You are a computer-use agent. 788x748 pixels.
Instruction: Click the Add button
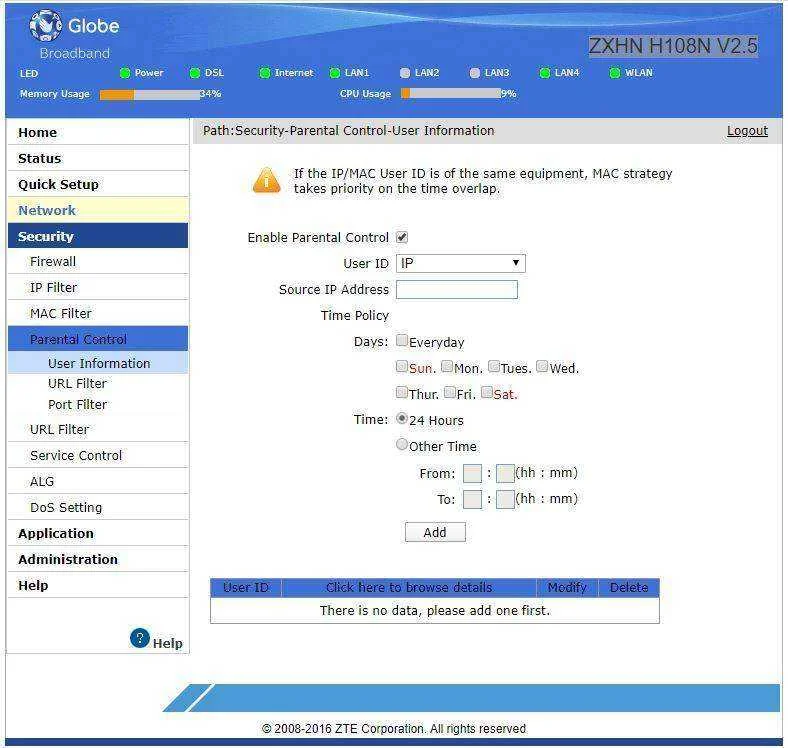click(x=435, y=532)
